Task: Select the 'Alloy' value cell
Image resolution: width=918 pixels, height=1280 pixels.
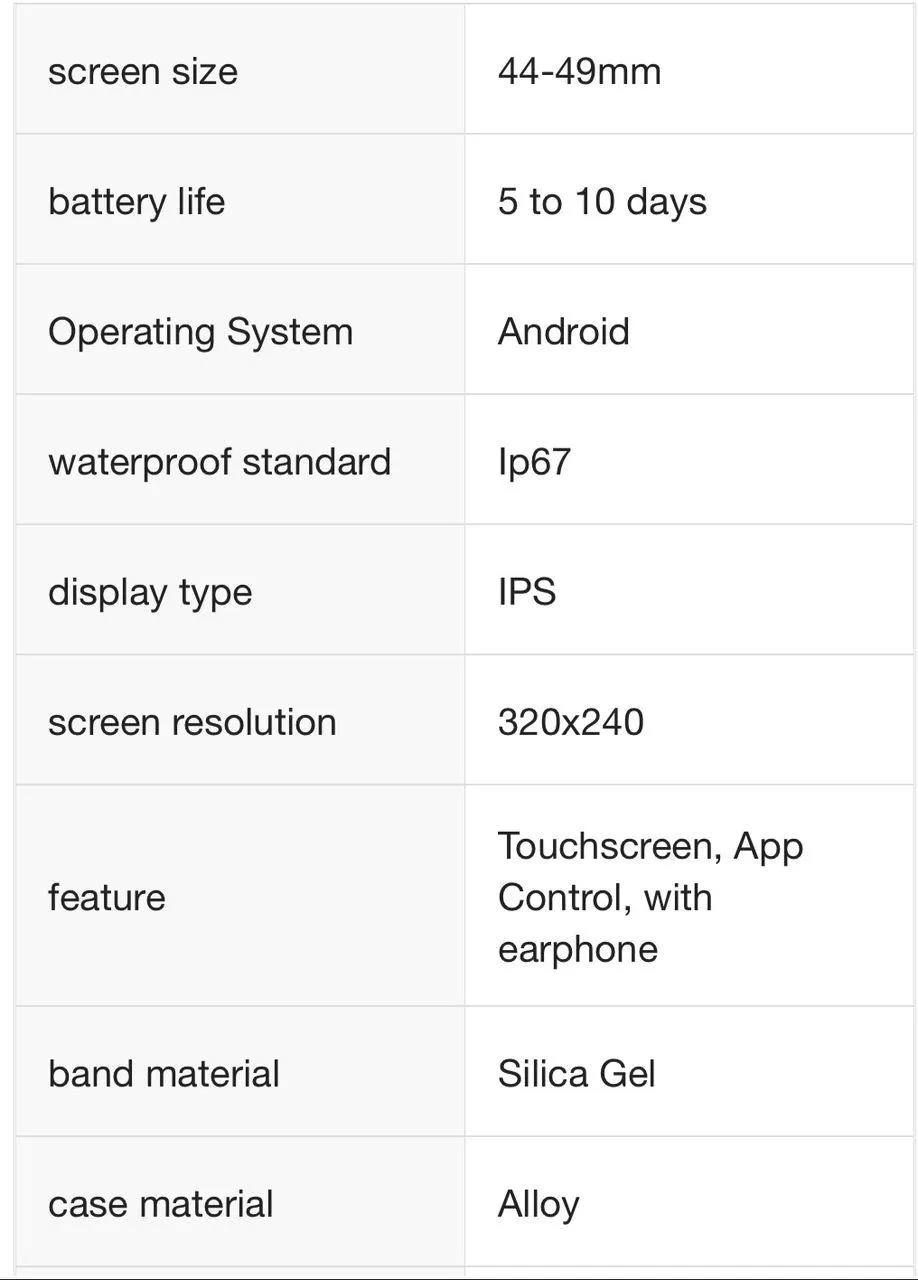Action: click(x=689, y=1202)
